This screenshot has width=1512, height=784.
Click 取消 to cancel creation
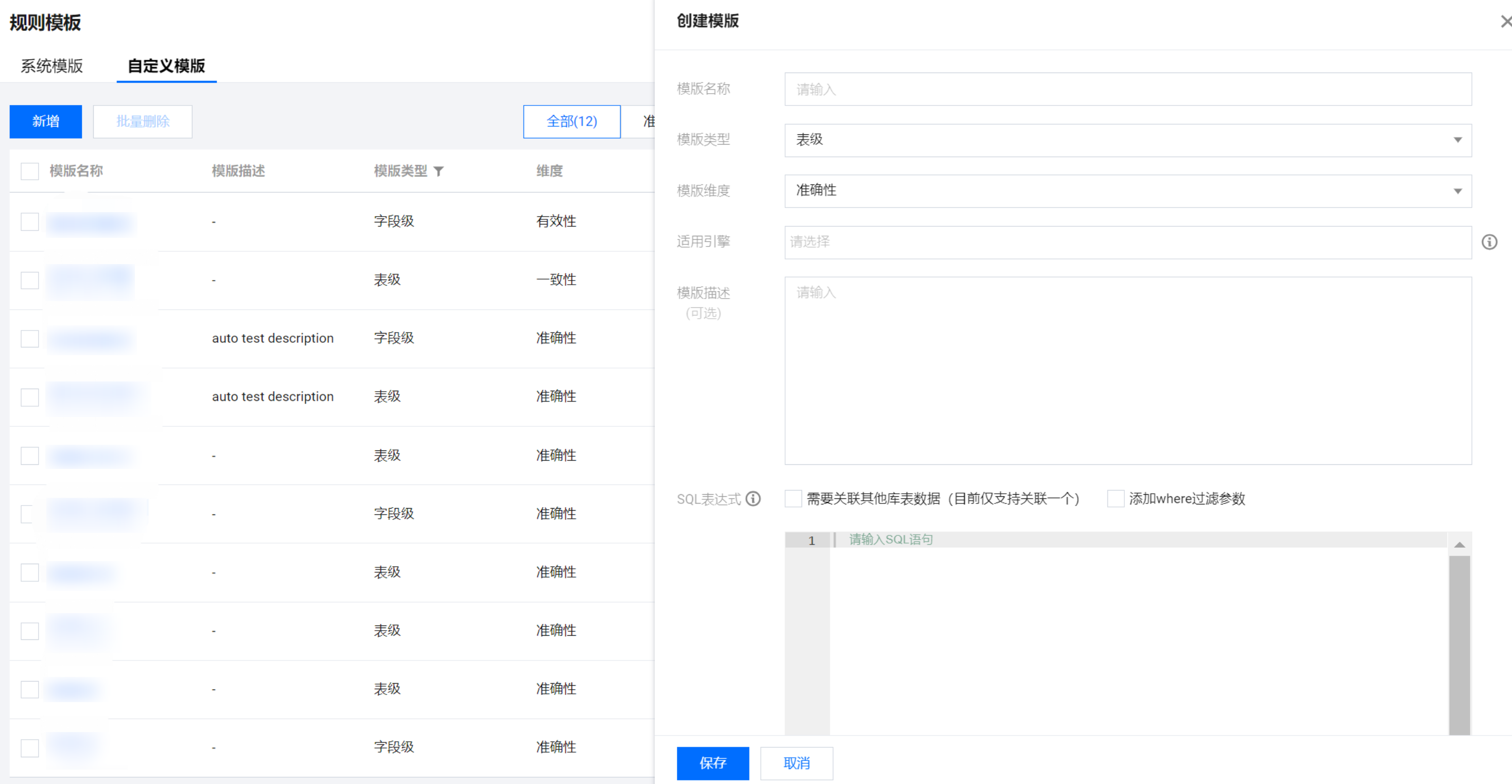pyautogui.click(x=796, y=763)
